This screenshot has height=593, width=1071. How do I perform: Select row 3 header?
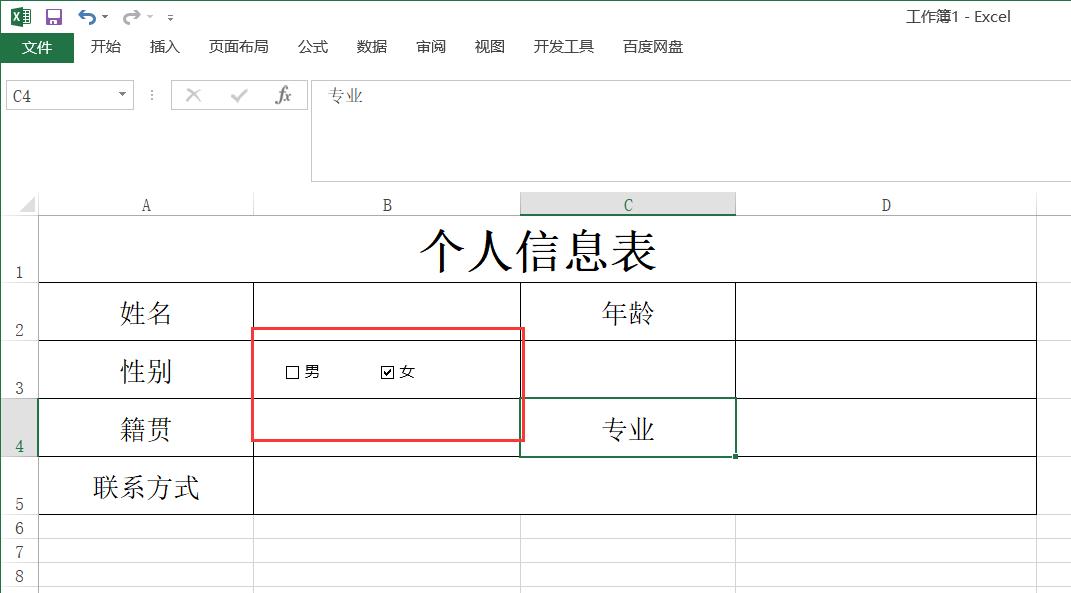[19, 370]
